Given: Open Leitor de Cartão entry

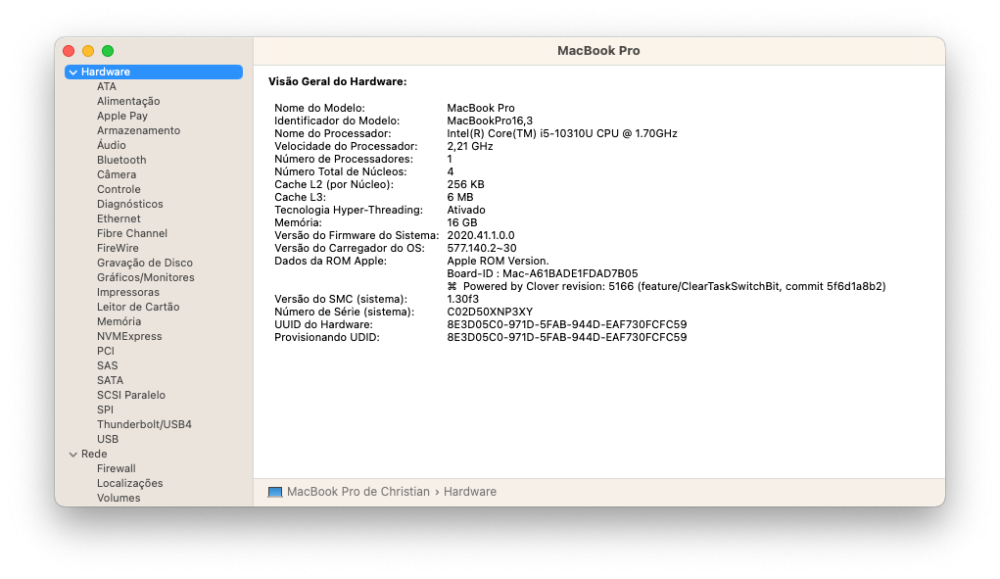Looking at the screenshot, I should (x=138, y=307).
